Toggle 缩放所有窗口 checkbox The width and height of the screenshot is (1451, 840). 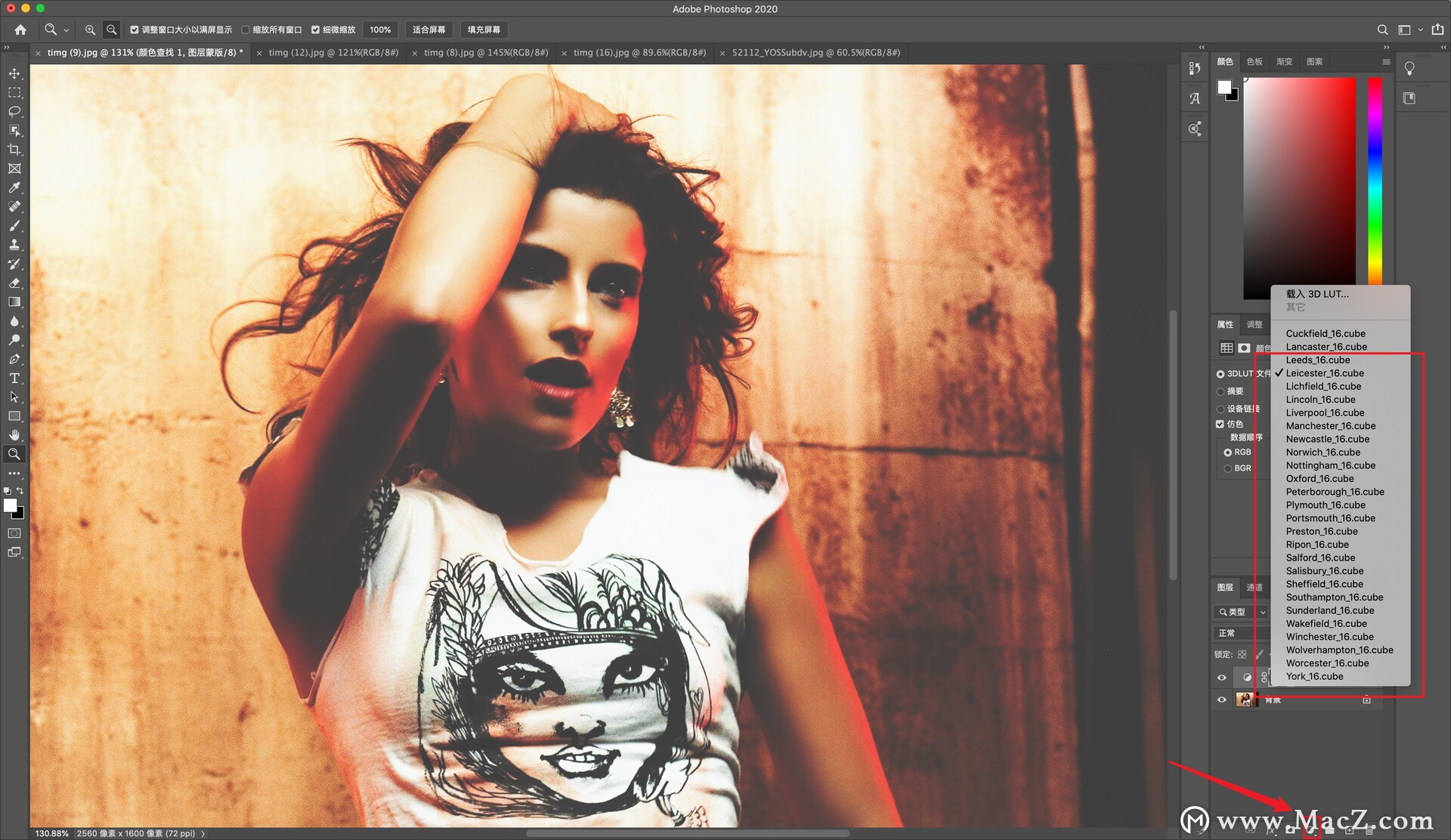pos(246,29)
